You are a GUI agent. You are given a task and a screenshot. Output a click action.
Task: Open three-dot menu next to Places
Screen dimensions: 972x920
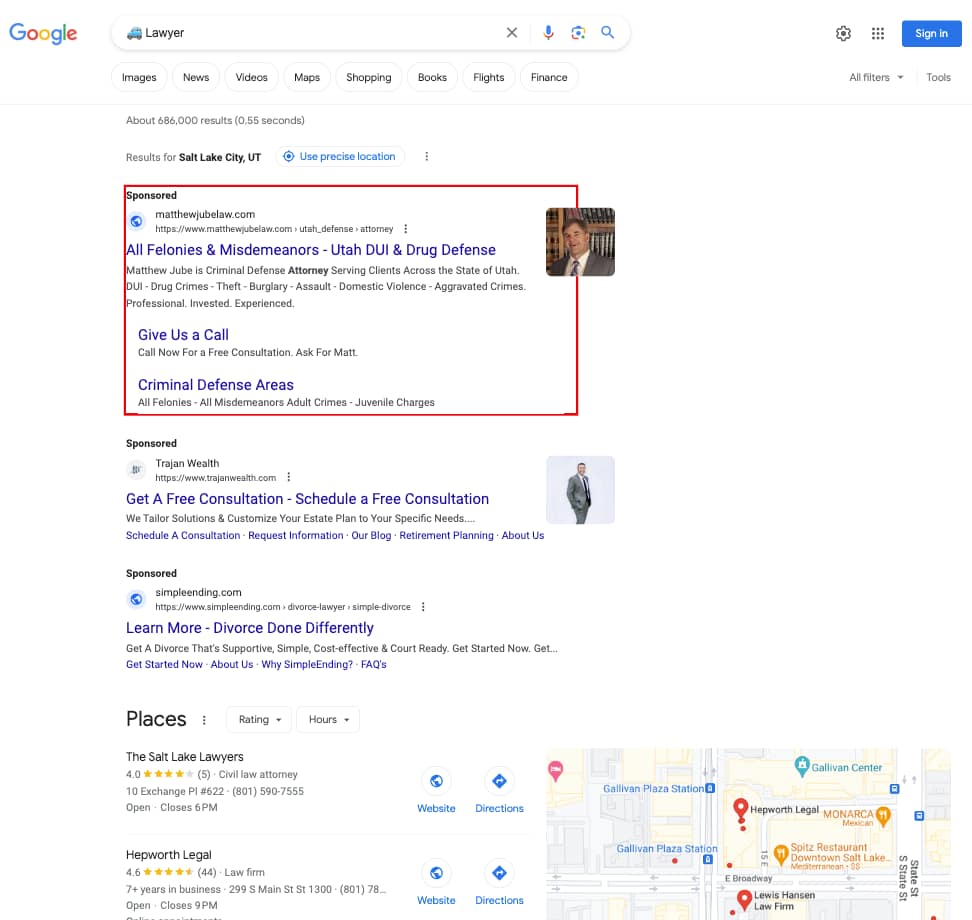(204, 720)
